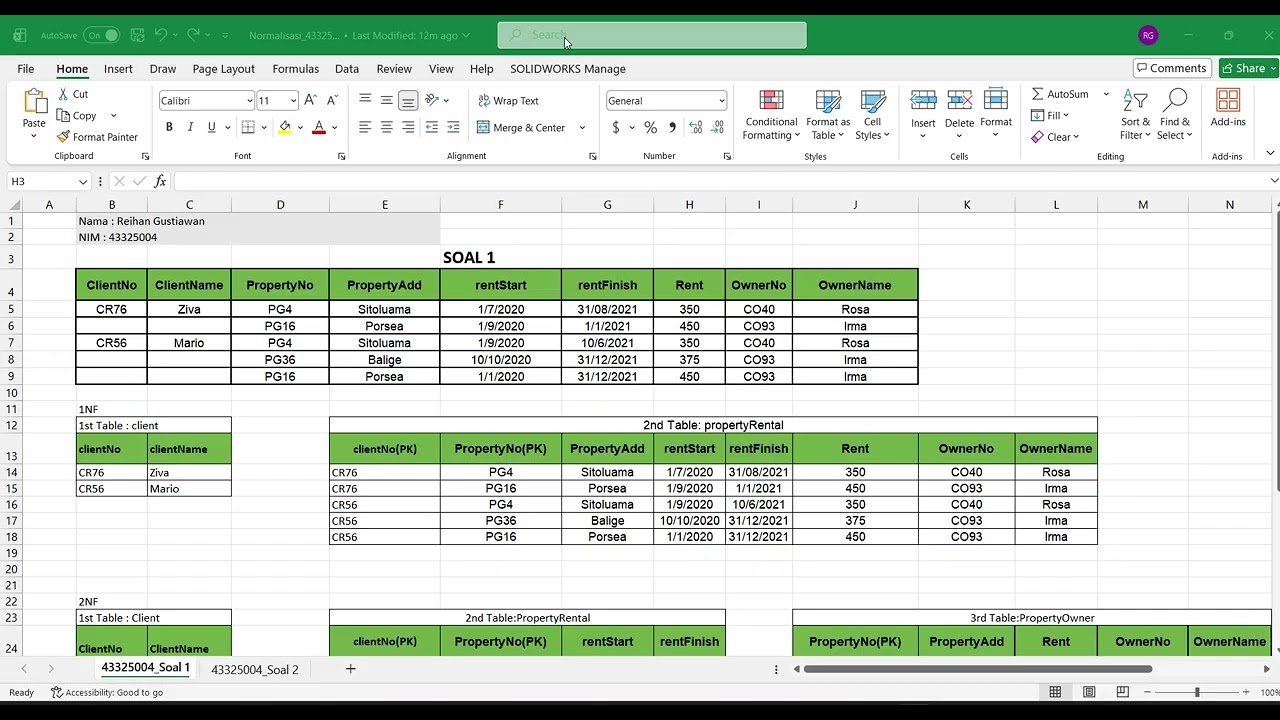The image size is (1280, 720).
Task: Open Format as Table gallery
Action: pyautogui.click(x=828, y=115)
